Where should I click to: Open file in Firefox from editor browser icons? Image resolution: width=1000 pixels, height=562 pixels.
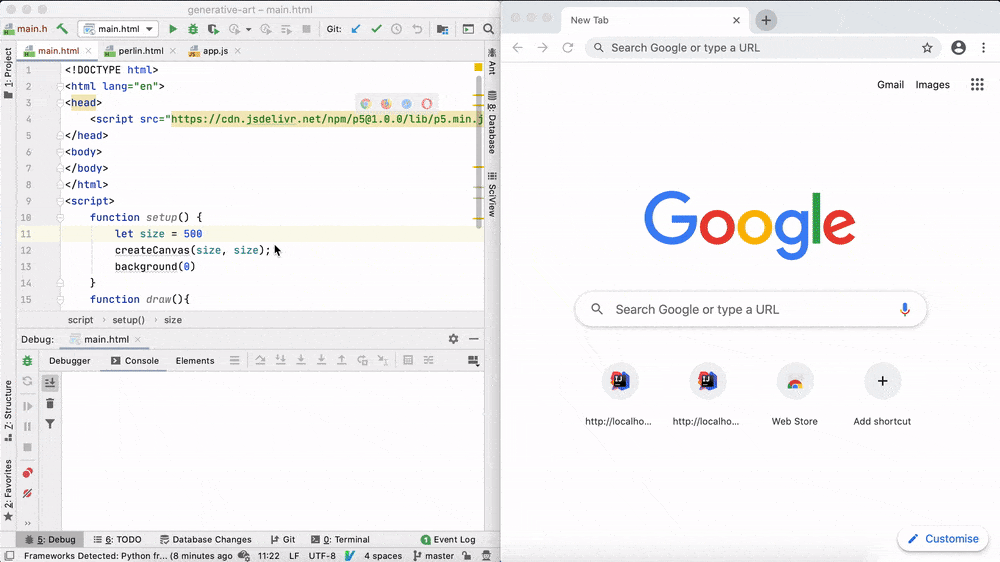(x=386, y=103)
